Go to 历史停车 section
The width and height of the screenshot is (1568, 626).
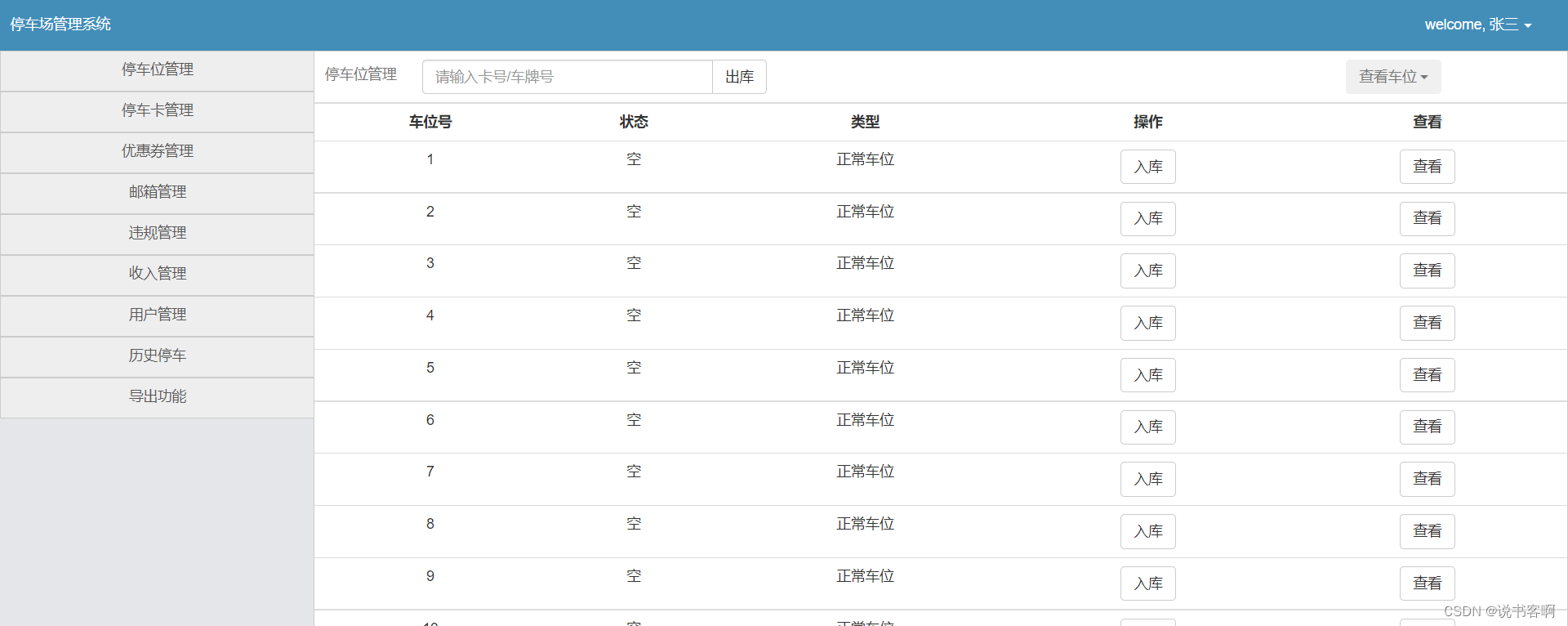pos(157,356)
